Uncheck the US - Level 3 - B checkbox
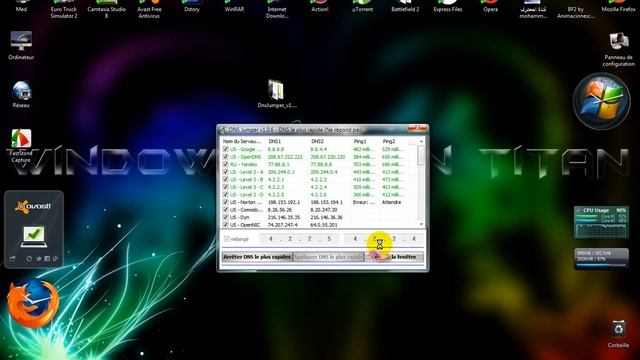 click(x=225, y=180)
